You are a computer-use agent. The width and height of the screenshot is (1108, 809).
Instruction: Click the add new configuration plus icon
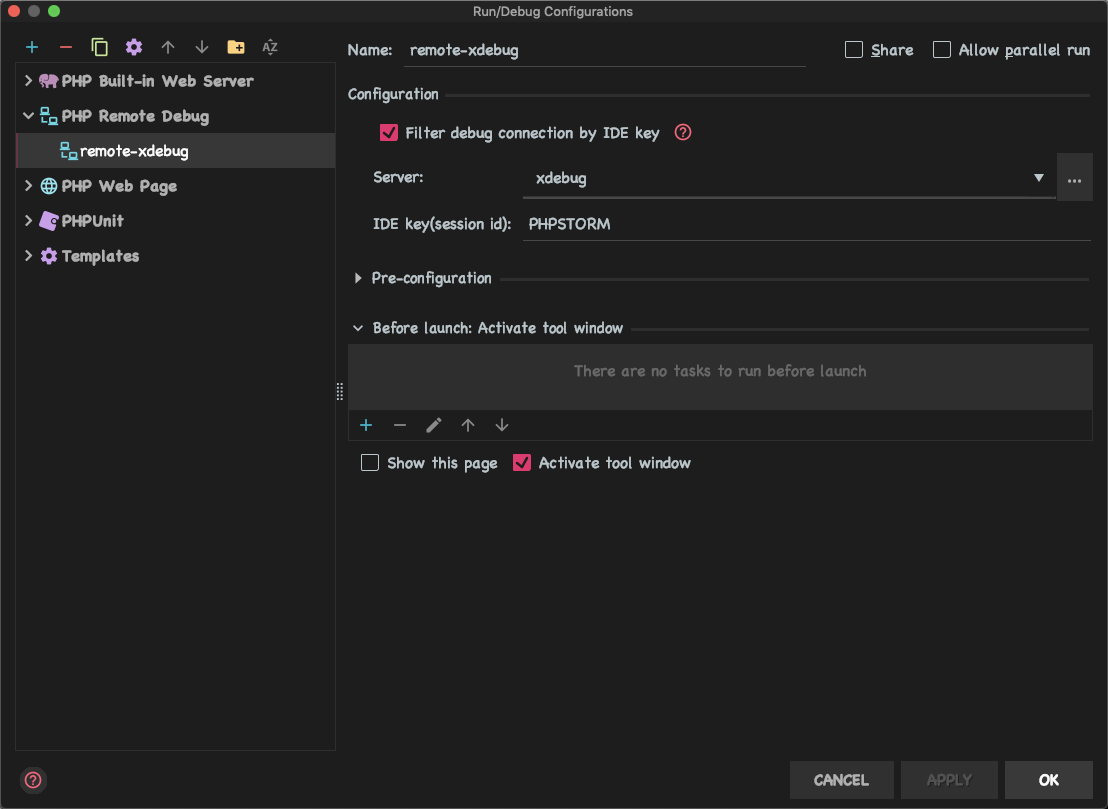pyautogui.click(x=32, y=47)
